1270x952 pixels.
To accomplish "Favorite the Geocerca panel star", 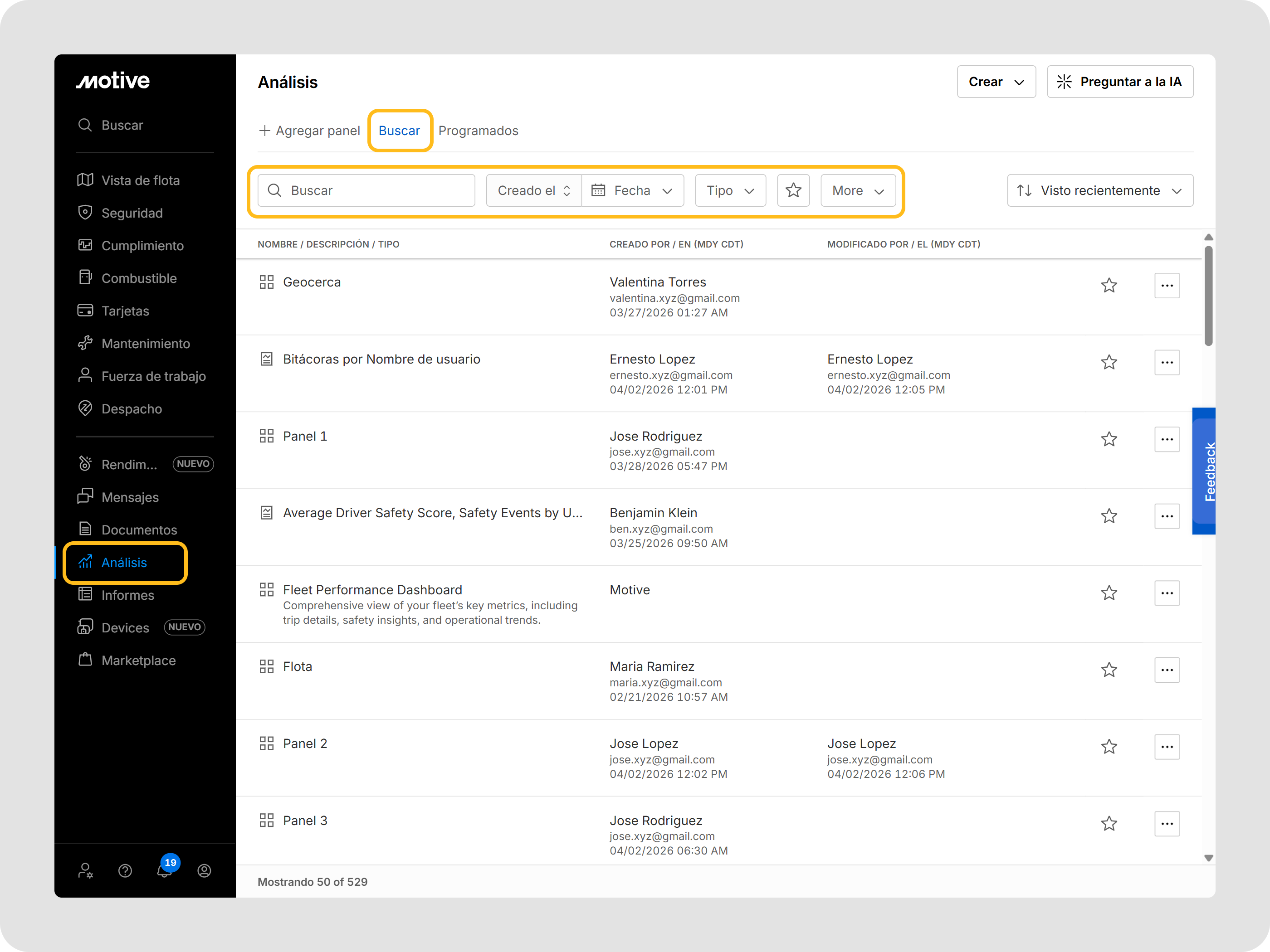I will point(1109,285).
